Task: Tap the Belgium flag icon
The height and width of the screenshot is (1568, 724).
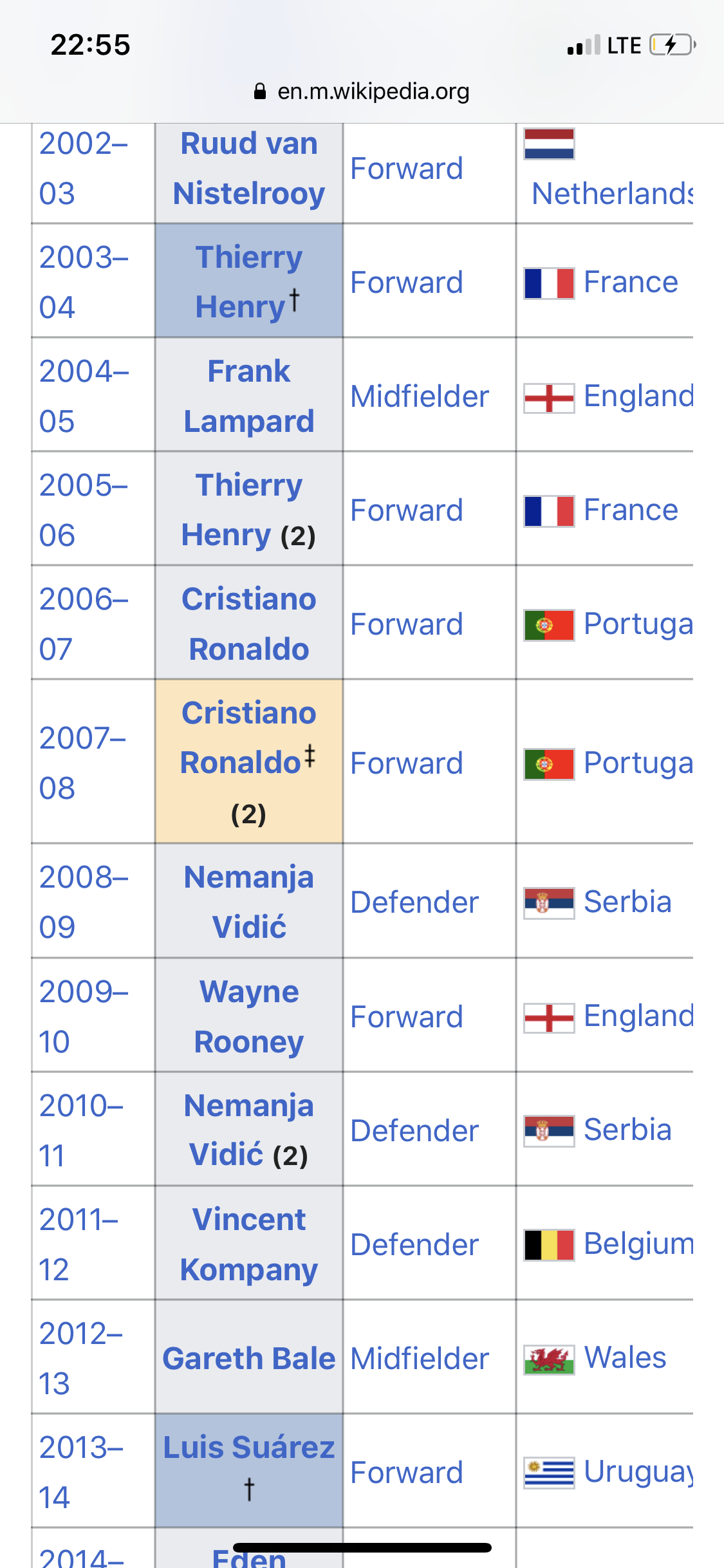Action: tap(548, 1245)
